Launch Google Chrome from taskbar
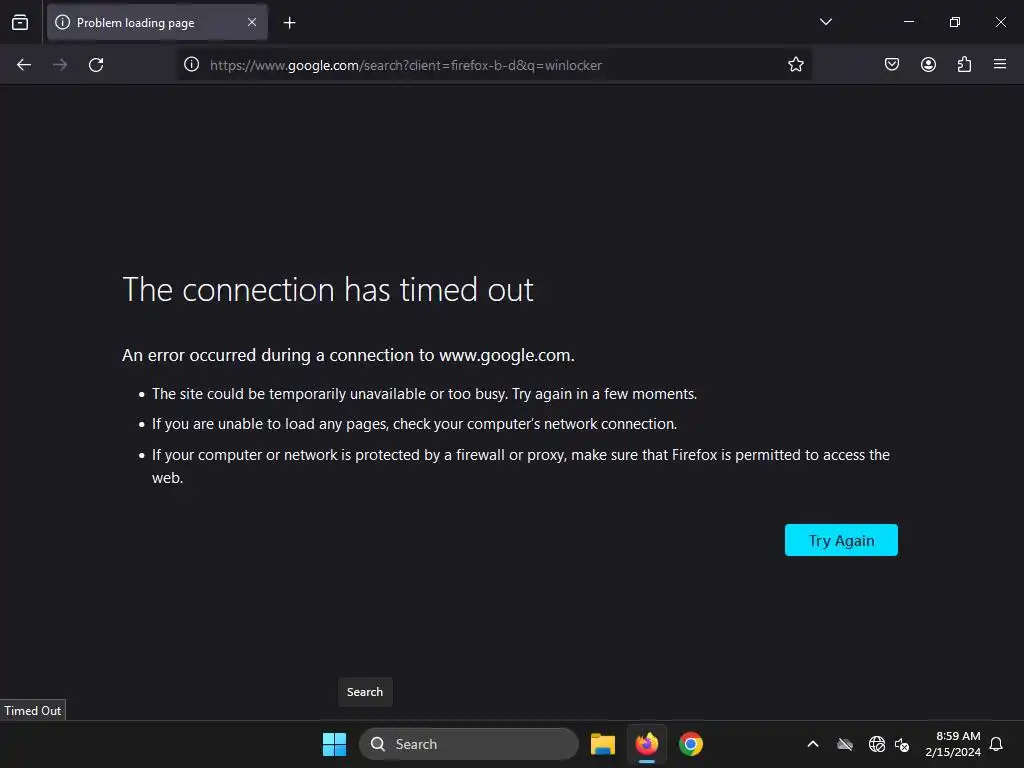The height and width of the screenshot is (768, 1024). (x=690, y=744)
